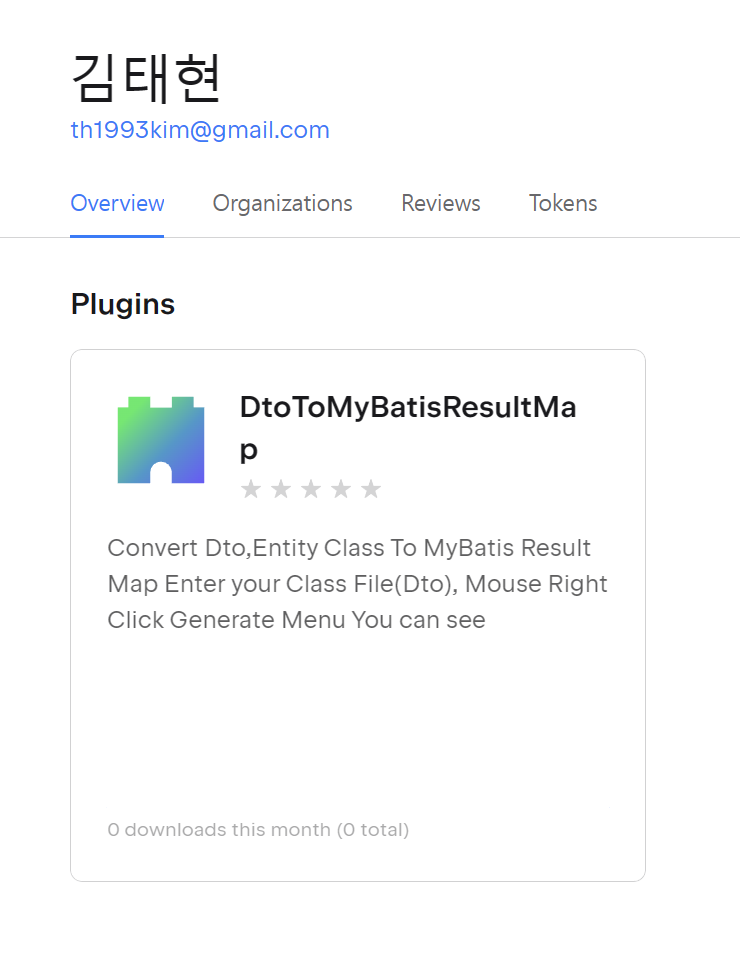Viewport: 740px width, 979px height.
Task: Click the DtoToMyBatisResultMap plugin logo icon
Action: [x=161, y=440]
